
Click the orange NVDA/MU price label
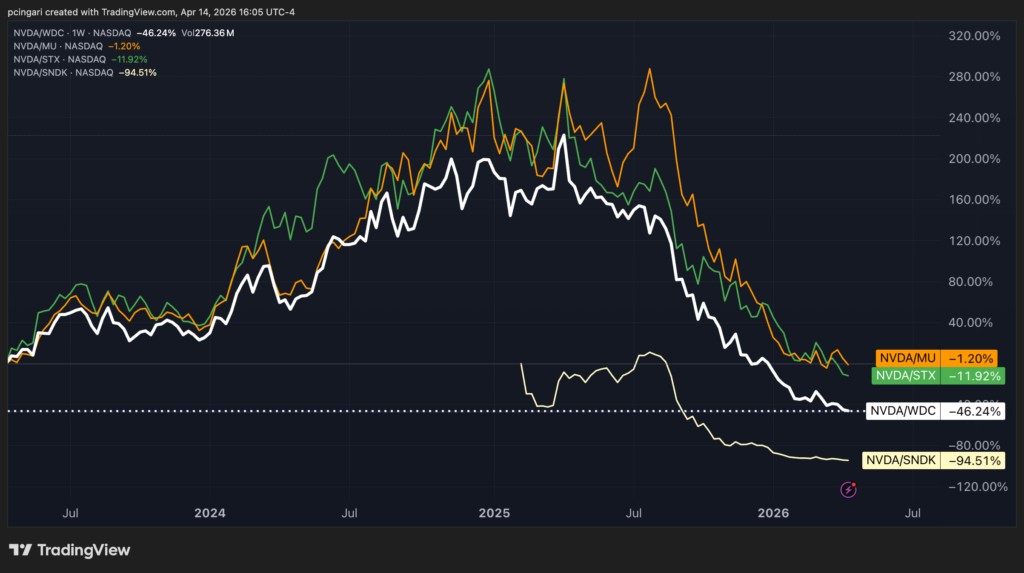pos(939,357)
